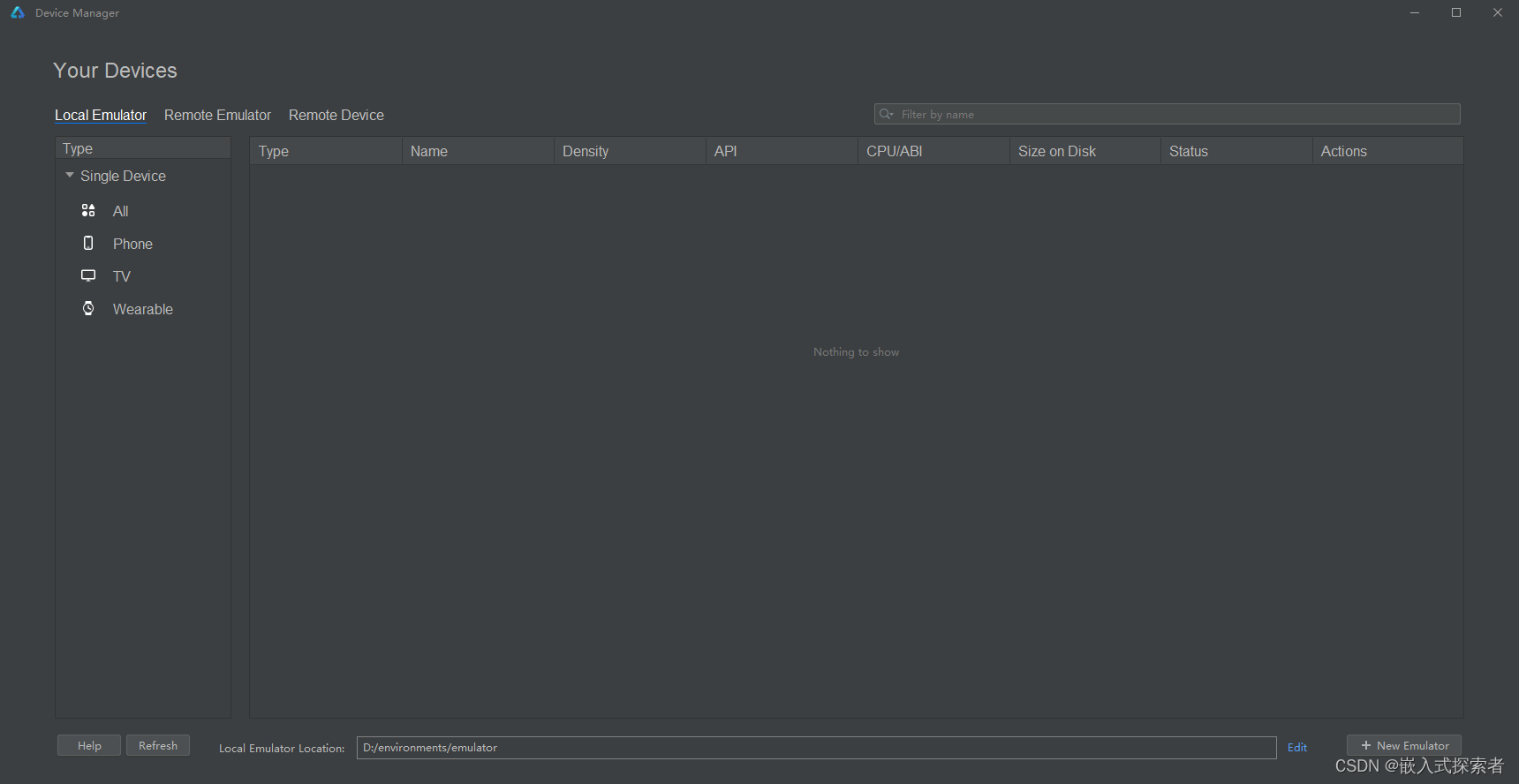
Task: Minimize the Device Manager window
Action: (x=1415, y=12)
